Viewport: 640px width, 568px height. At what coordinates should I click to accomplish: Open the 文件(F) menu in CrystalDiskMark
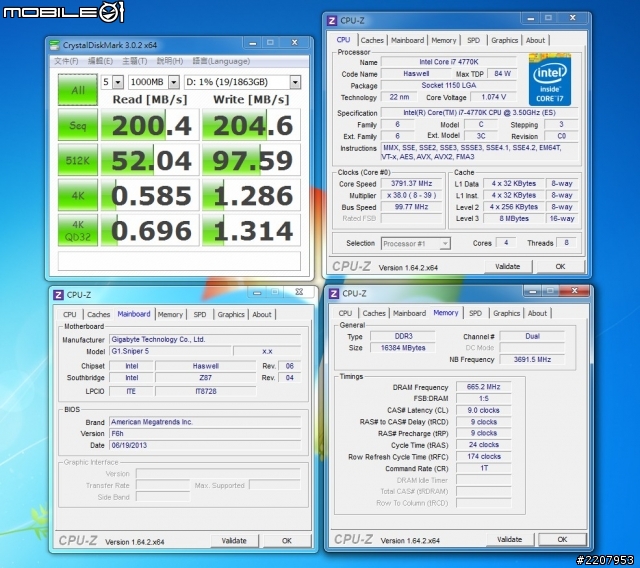pos(66,61)
